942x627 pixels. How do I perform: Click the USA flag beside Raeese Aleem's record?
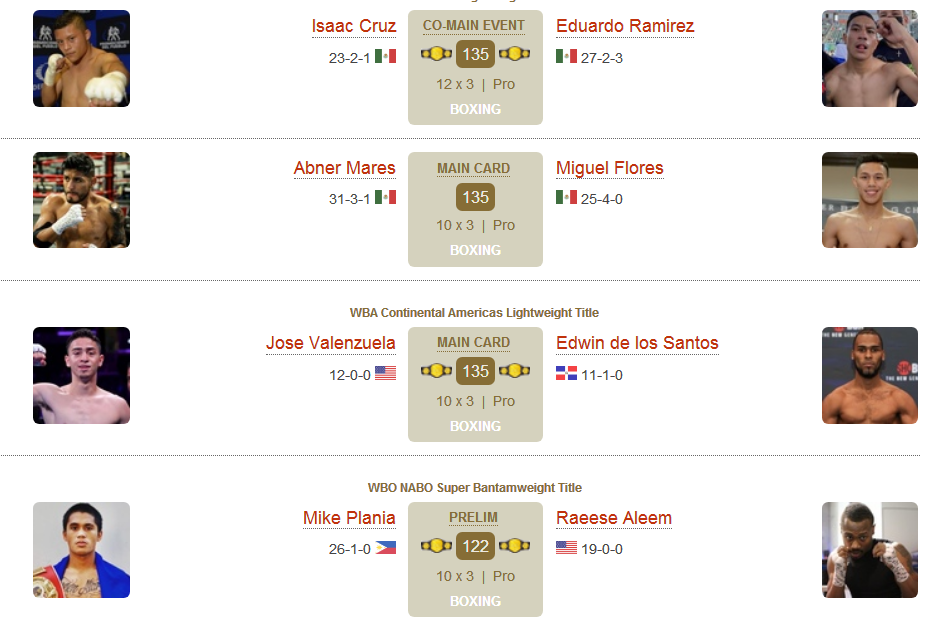click(566, 548)
